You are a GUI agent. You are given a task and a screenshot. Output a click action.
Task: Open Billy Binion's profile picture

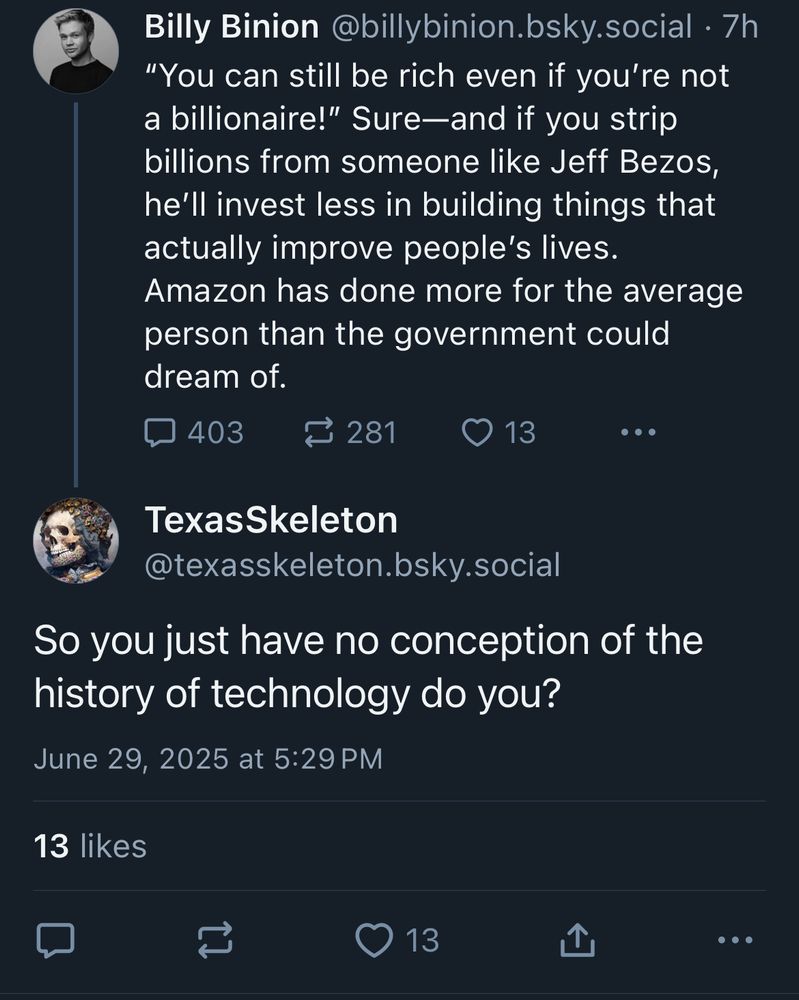[76, 51]
